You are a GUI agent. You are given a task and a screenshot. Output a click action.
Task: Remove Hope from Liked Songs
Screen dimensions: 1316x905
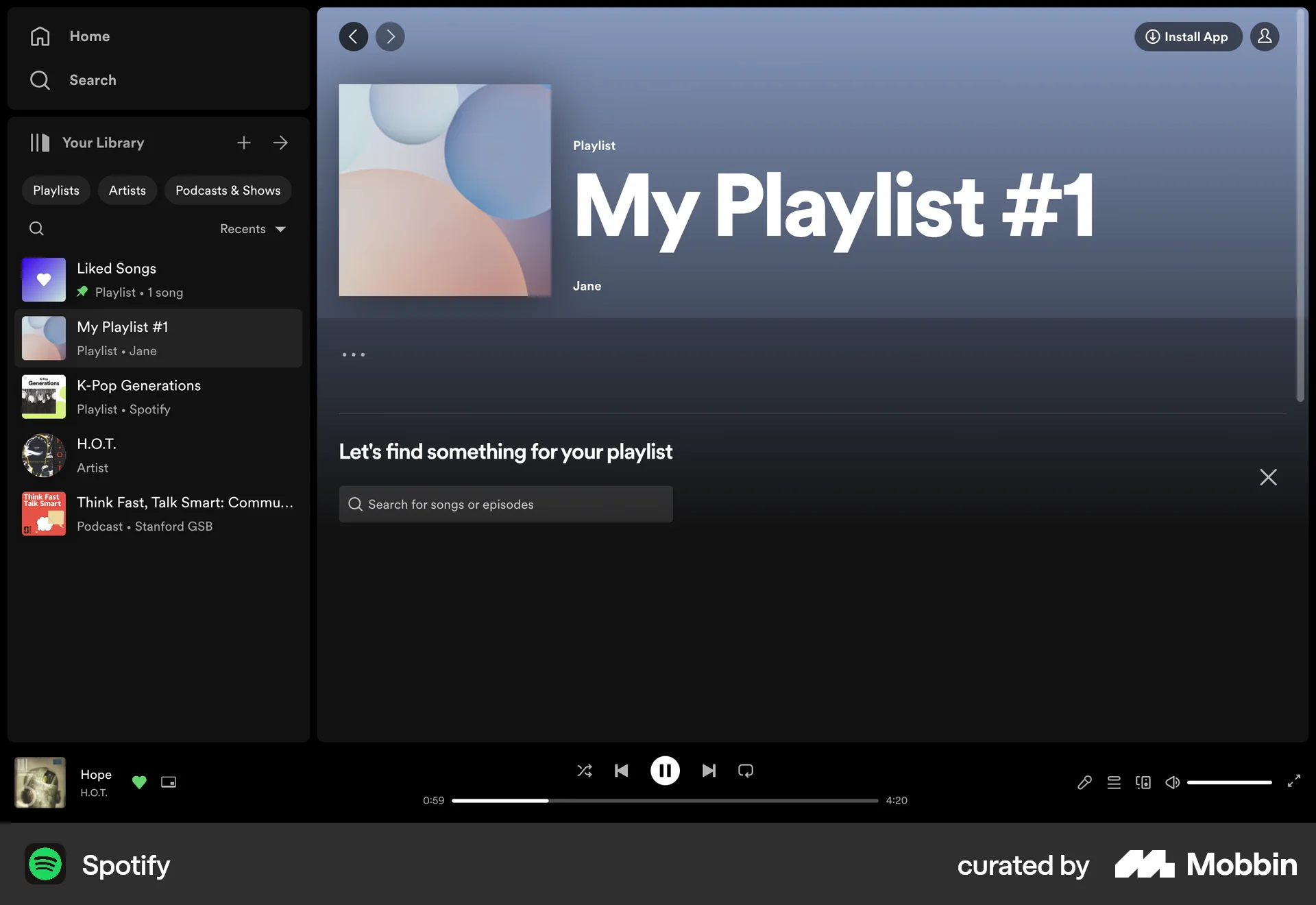click(x=139, y=782)
